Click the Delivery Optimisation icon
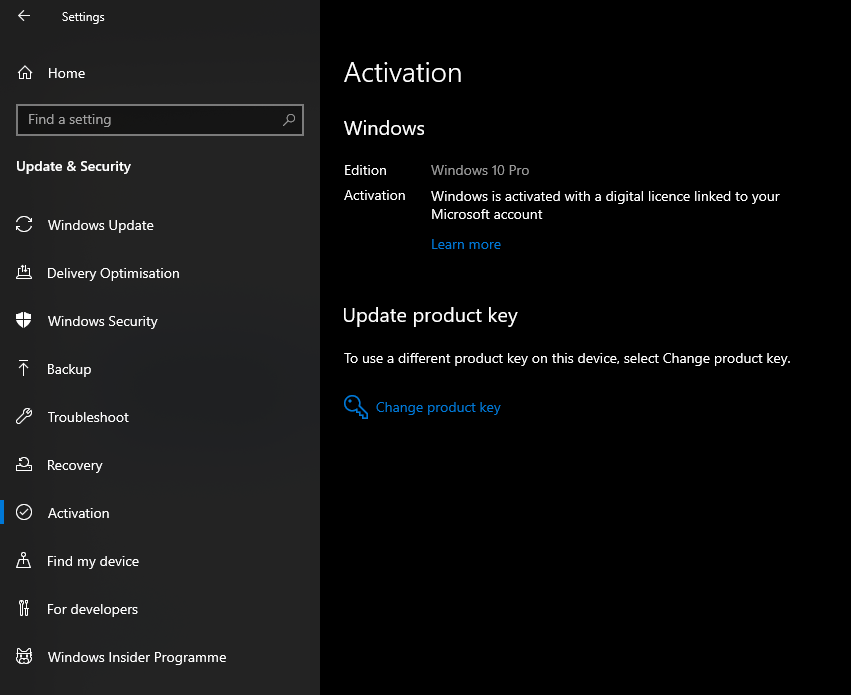Screen dimensions: 851x695 pyautogui.click(x=24, y=272)
